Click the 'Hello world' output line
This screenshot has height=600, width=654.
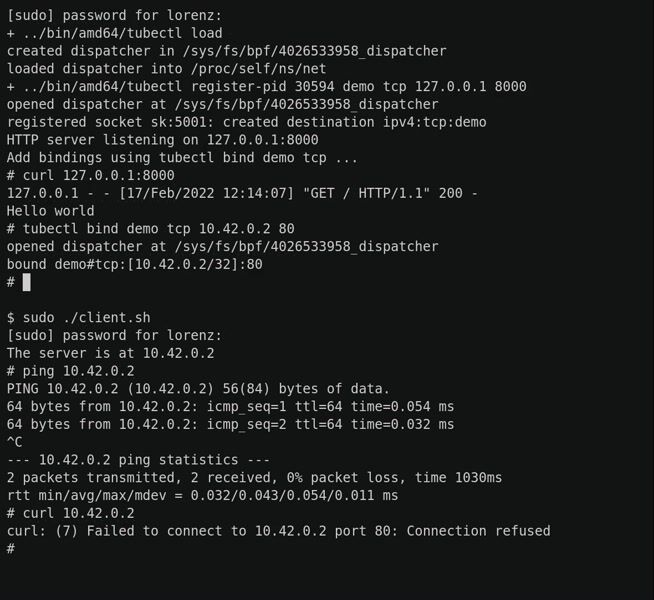50,211
